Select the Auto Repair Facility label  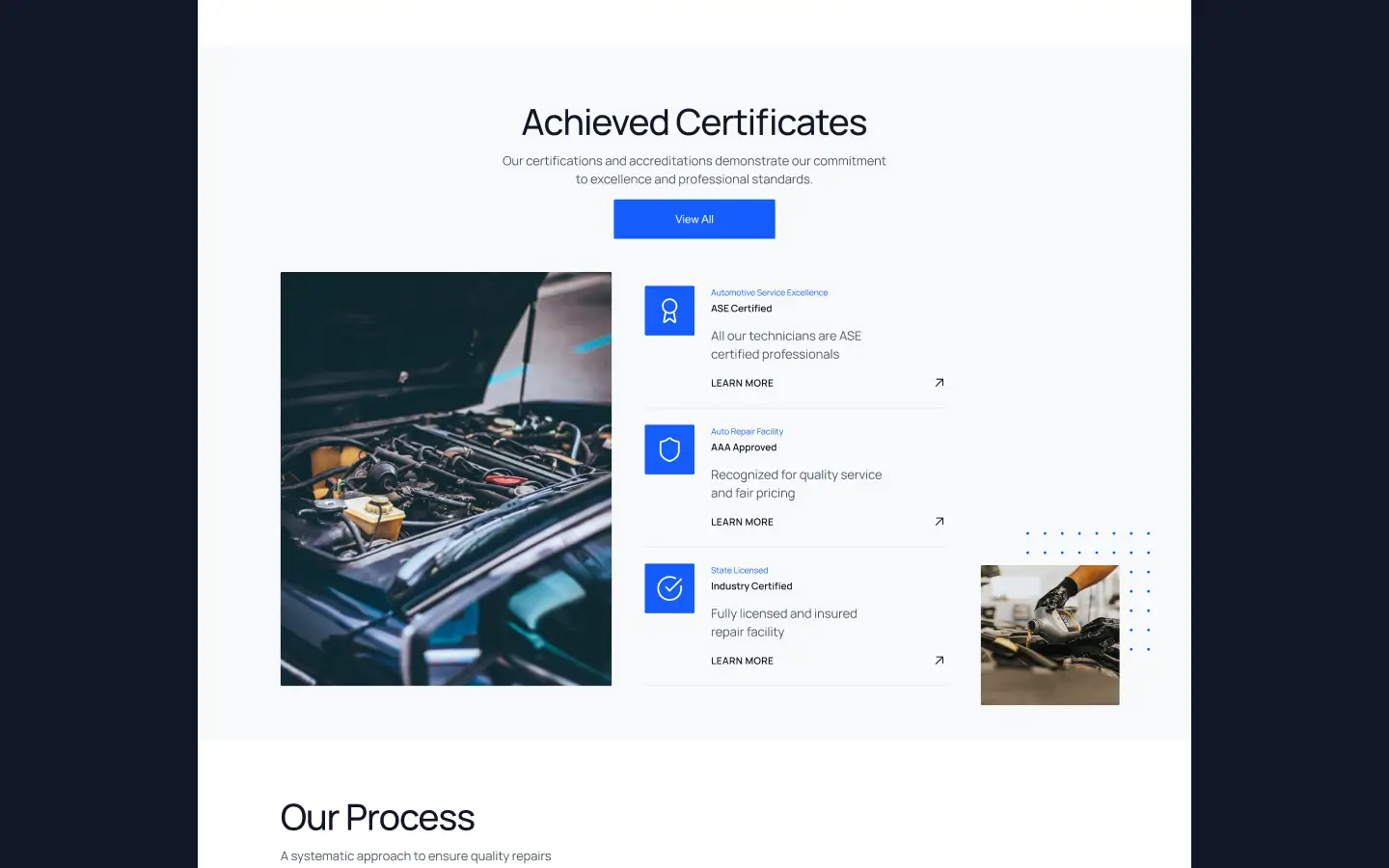point(747,431)
